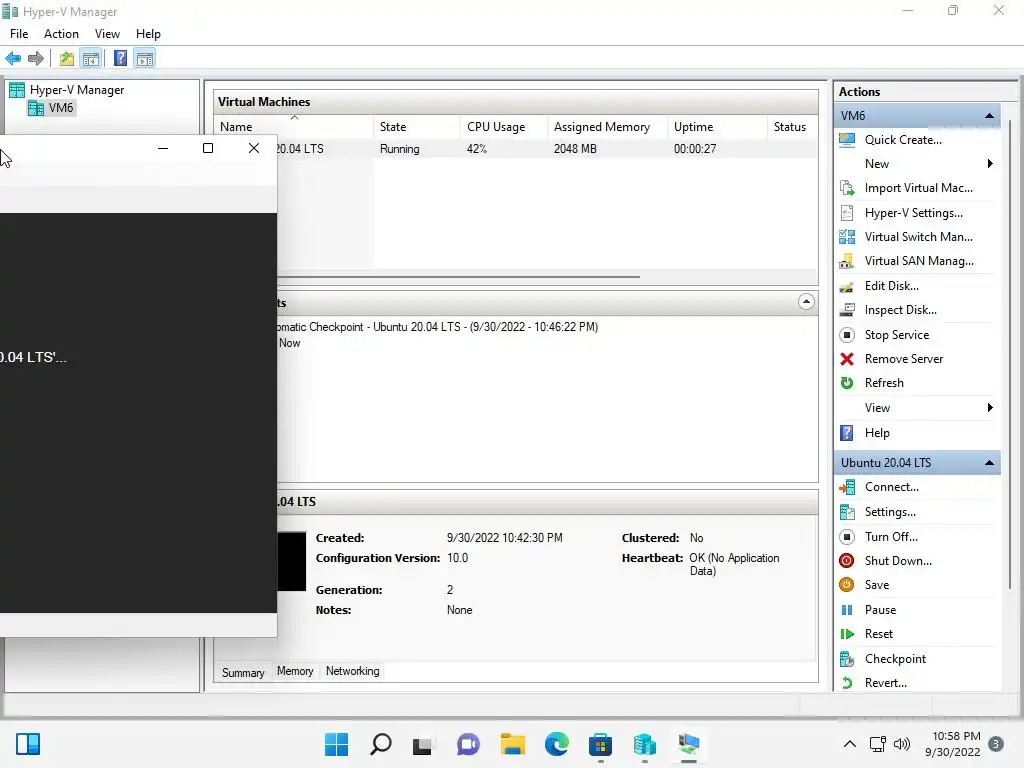The width and height of the screenshot is (1024, 768).
Task: Click the Quick Create icon in Actions
Action: click(x=847, y=140)
